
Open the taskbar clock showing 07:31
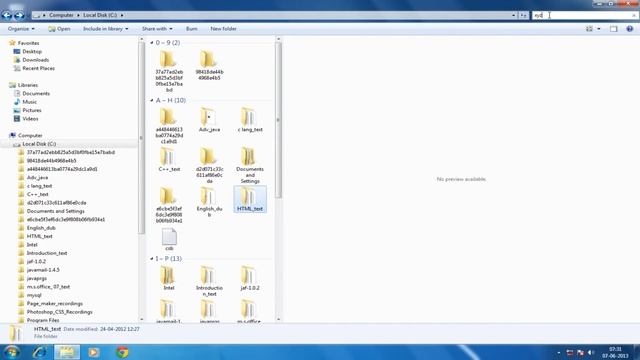(615, 352)
